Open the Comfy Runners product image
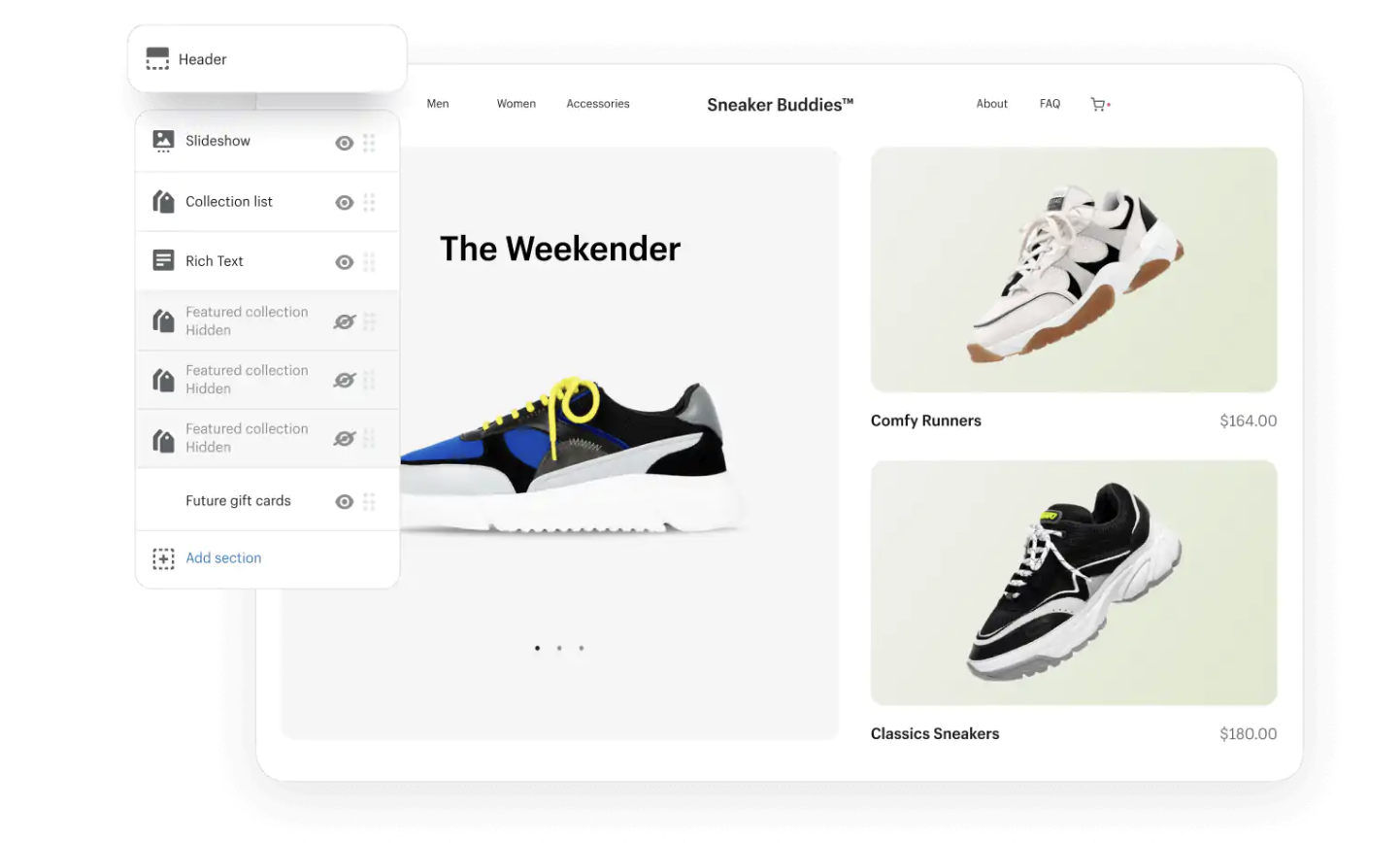This screenshot has width=1400, height=843. click(x=1074, y=270)
